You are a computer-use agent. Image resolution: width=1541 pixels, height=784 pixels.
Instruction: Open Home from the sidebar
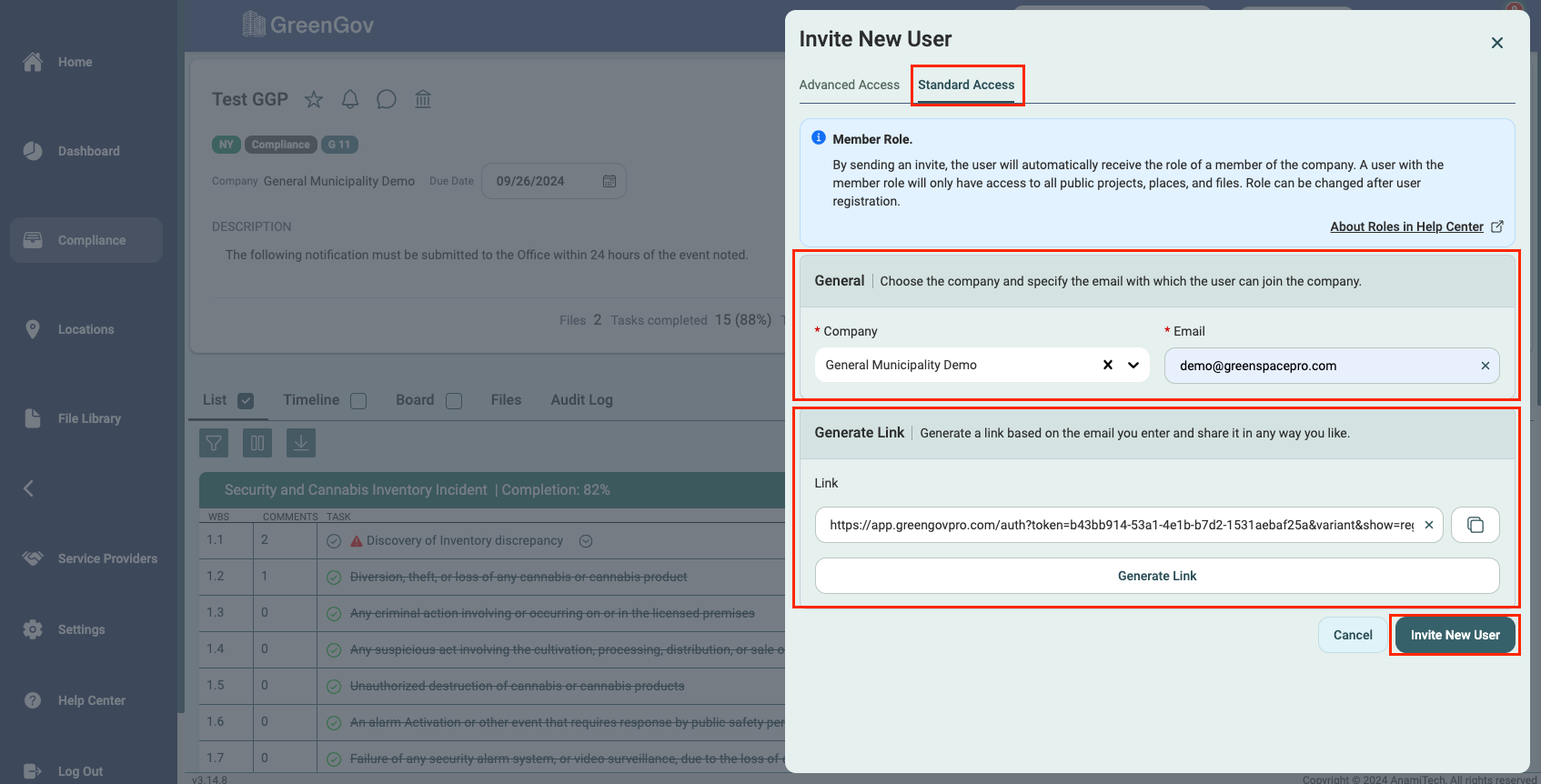[57, 62]
